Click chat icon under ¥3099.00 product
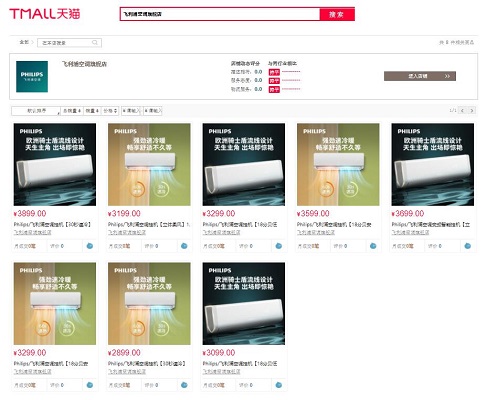Viewport: 486px width, 400px height. 279,385
